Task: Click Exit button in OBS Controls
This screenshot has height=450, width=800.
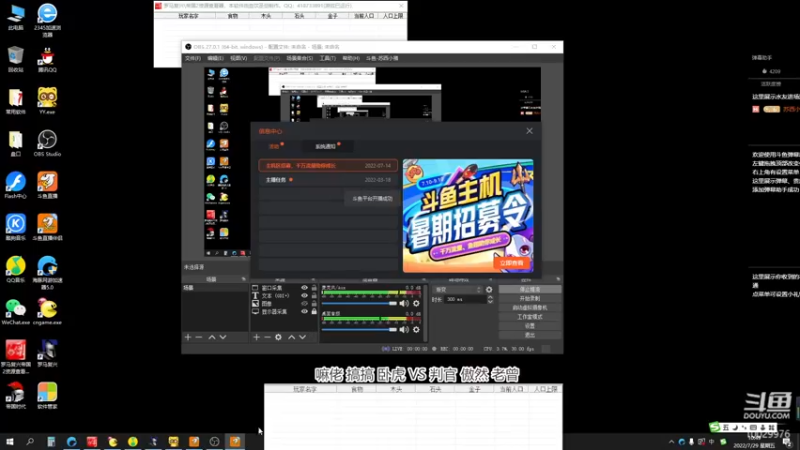Action: 530,335
